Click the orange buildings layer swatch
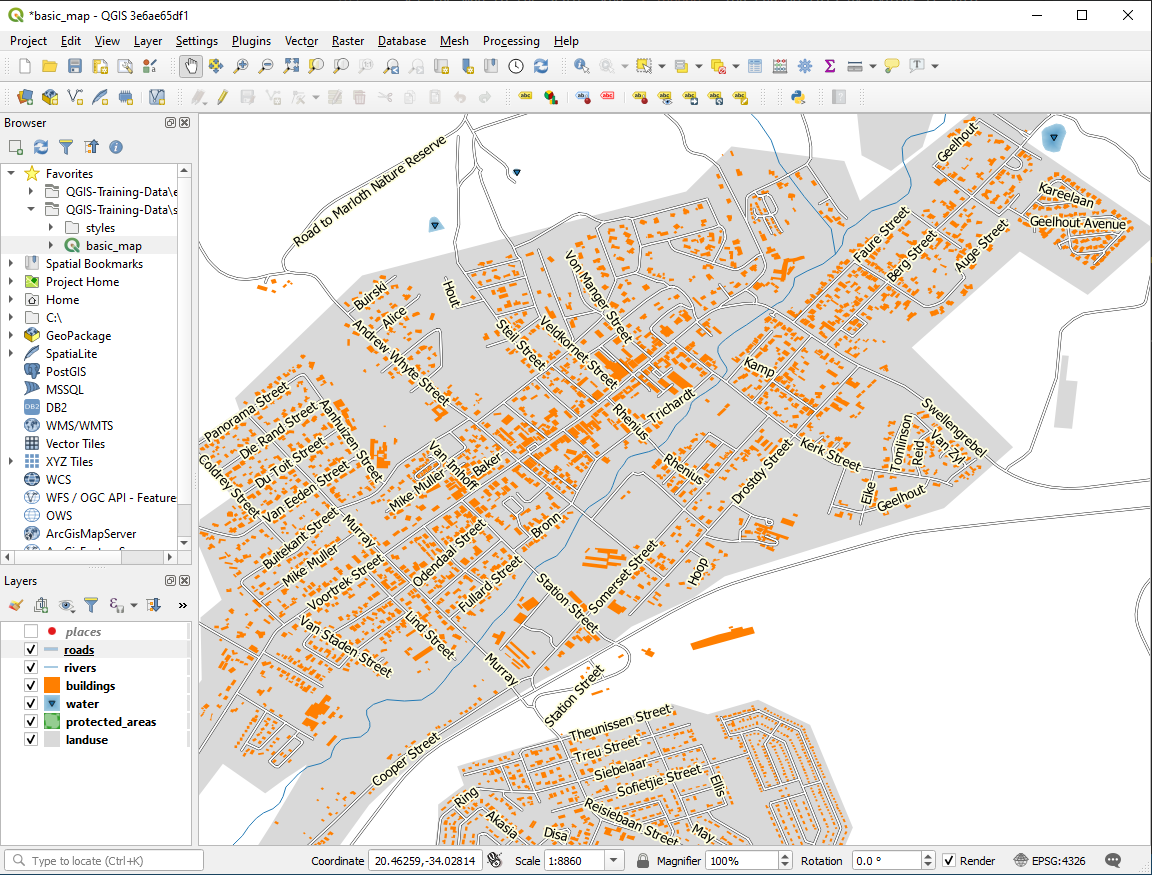The height and width of the screenshot is (875, 1152). pos(52,686)
